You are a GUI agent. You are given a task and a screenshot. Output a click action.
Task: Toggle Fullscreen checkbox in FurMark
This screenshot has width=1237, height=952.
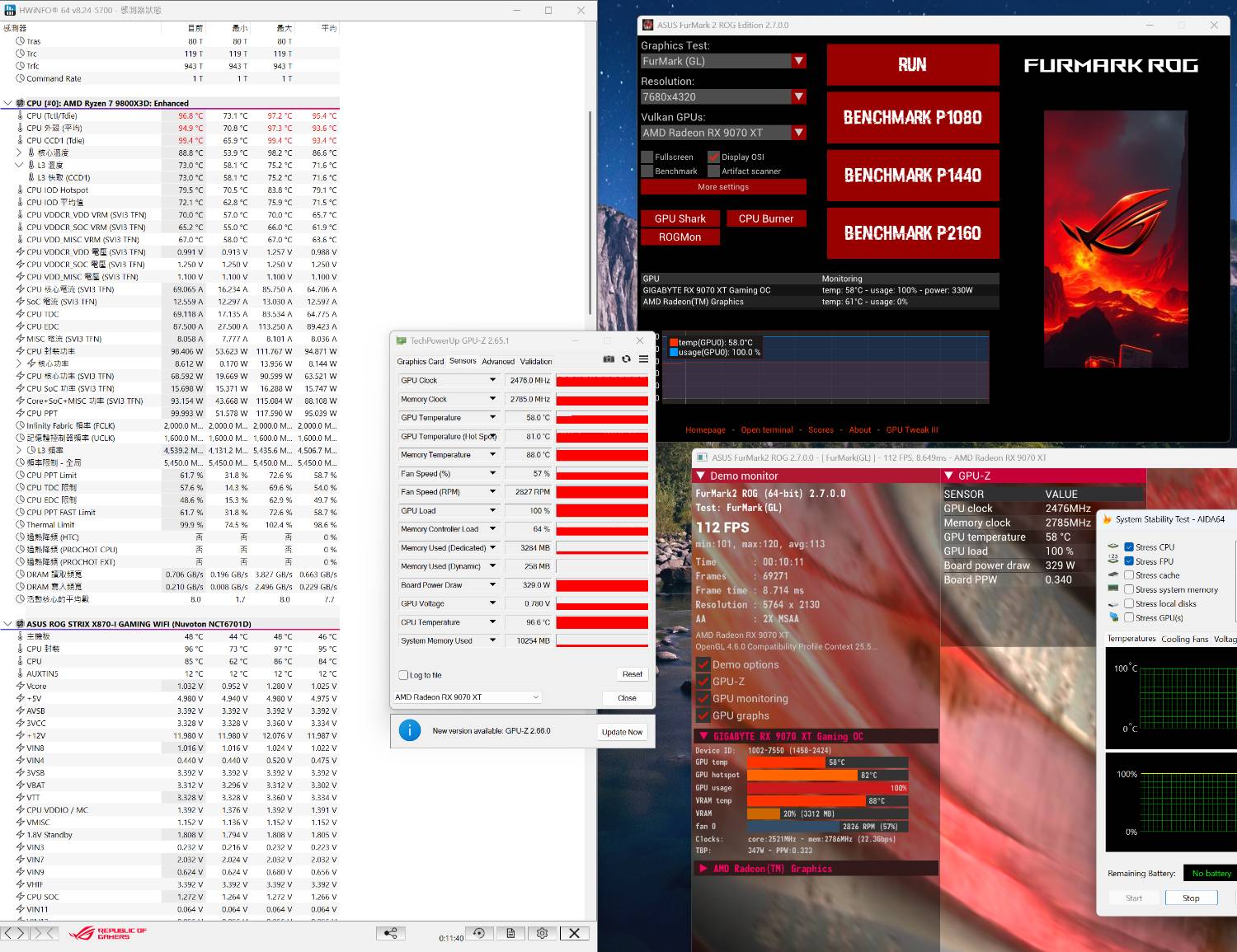647,157
